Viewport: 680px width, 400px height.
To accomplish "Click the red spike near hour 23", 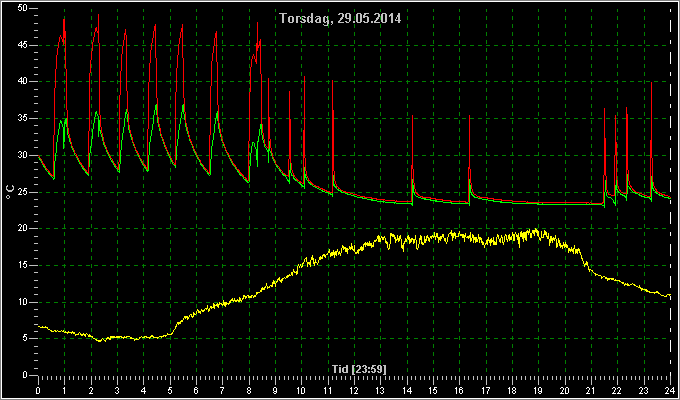I will click(651, 83).
